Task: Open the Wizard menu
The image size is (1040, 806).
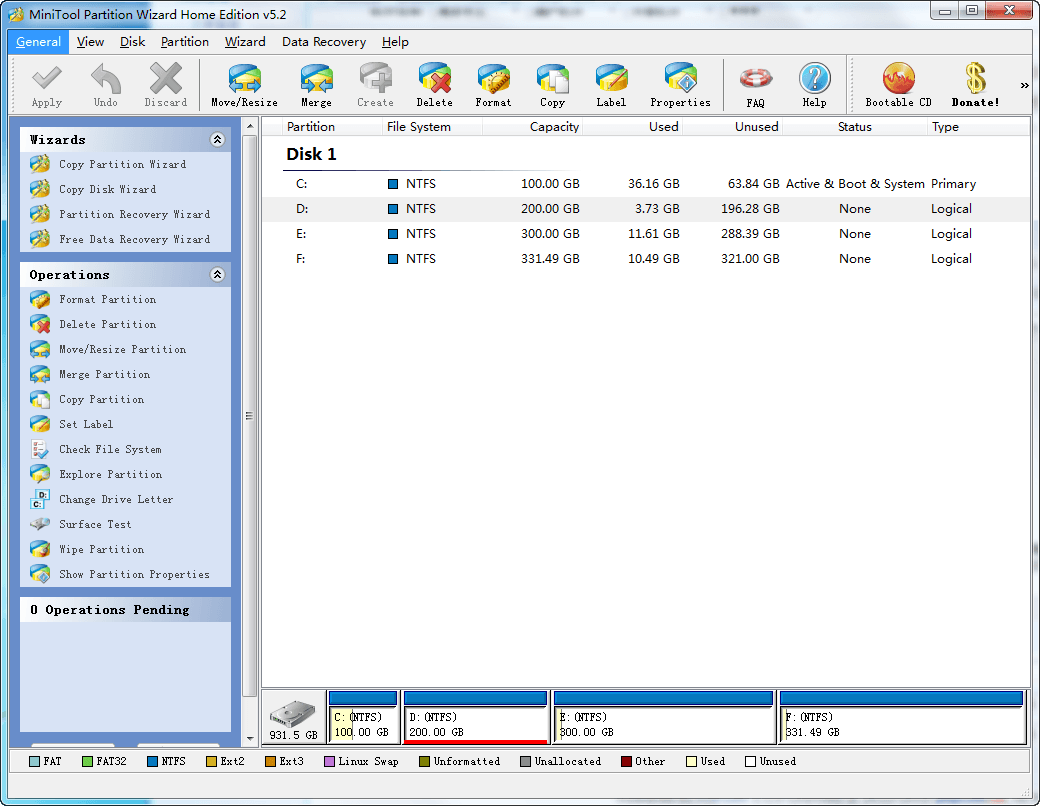Action: [245, 42]
